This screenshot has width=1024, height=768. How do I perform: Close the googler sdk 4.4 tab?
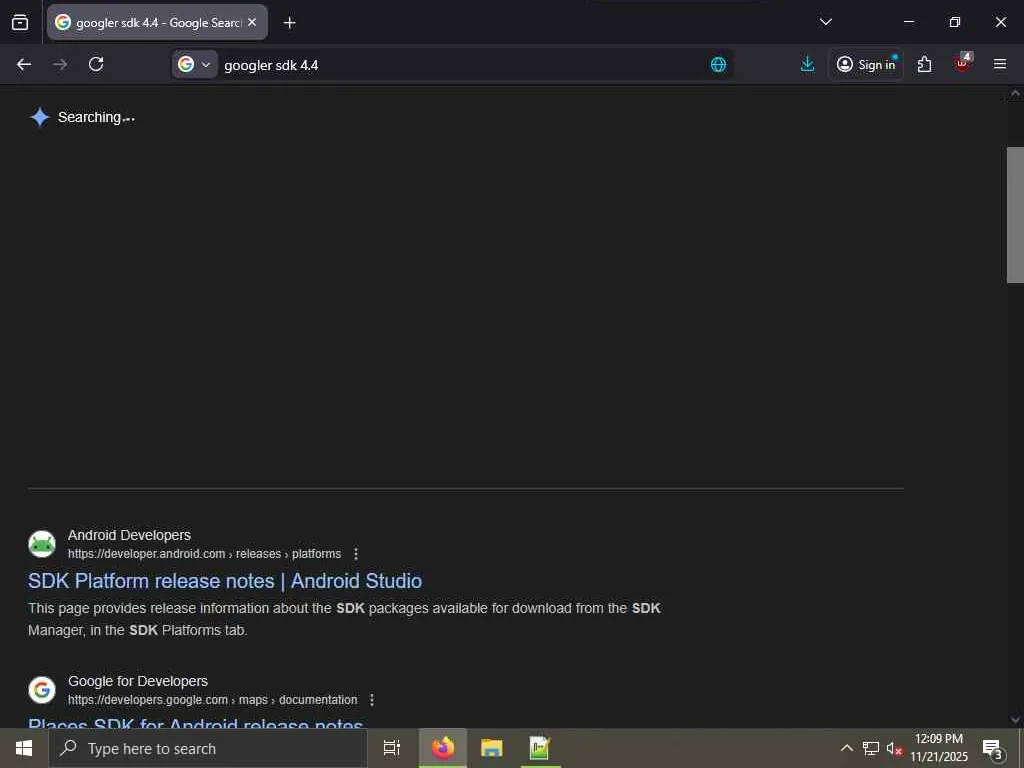coord(252,22)
